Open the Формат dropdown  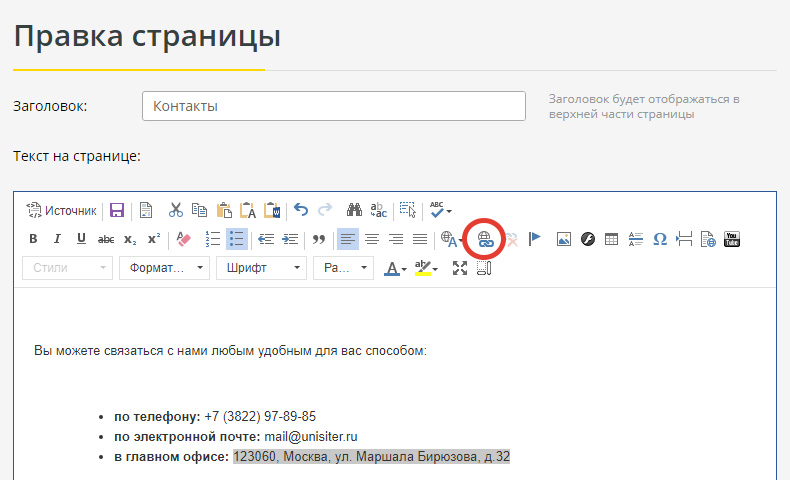tap(163, 268)
